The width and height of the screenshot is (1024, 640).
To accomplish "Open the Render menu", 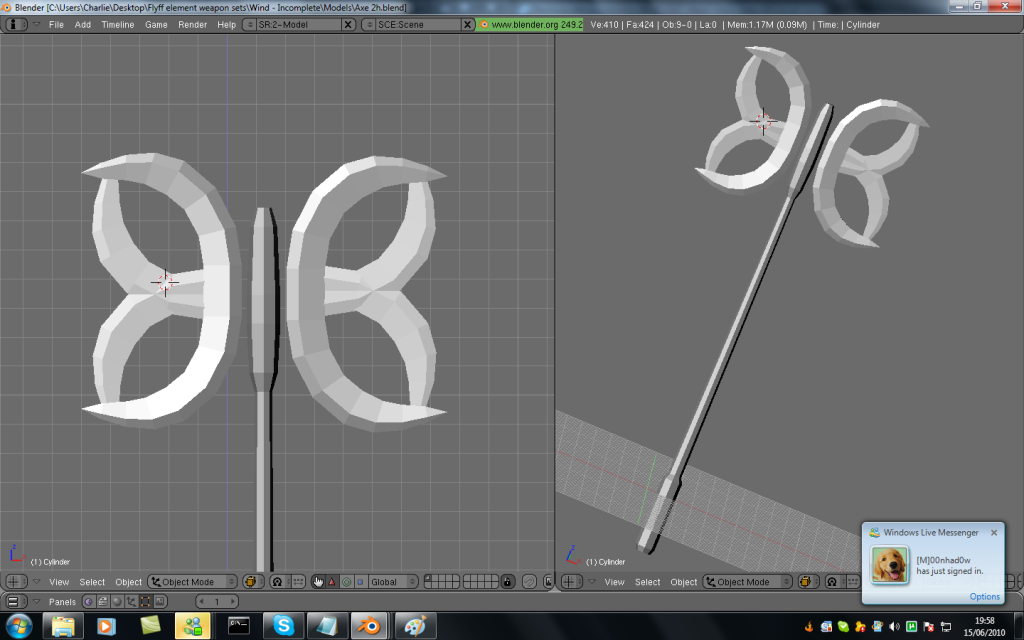I will pos(192,24).
